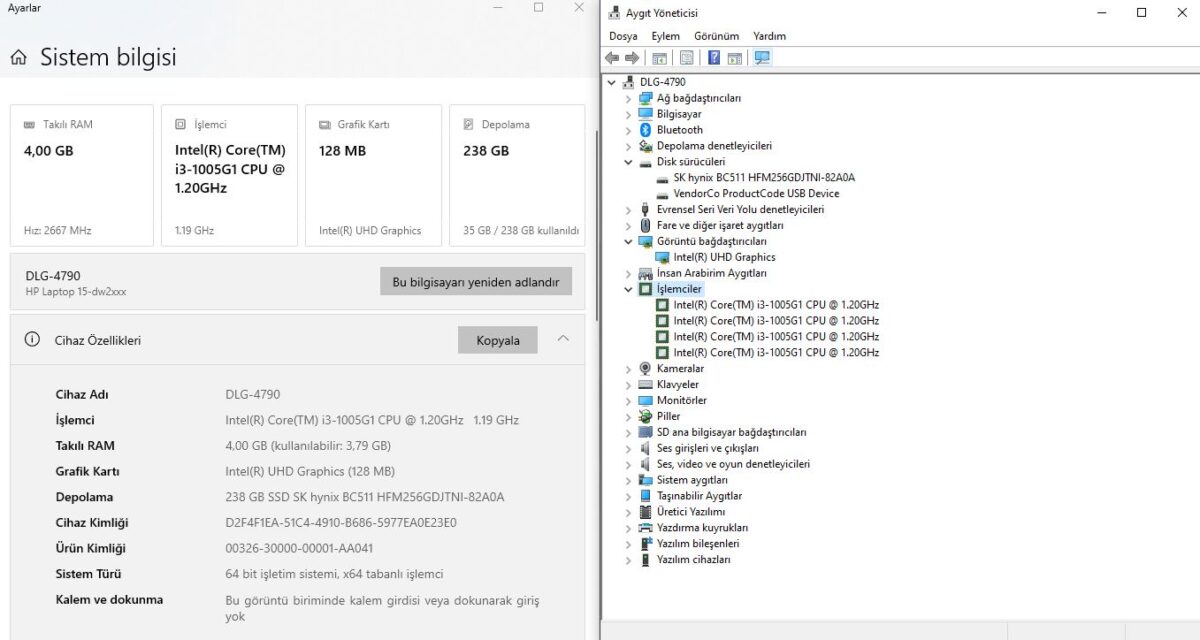Click the Properties toolbar icon in Device Manager
The height and width of the screenshot is (640, 1200).
(x=686, y=58)
